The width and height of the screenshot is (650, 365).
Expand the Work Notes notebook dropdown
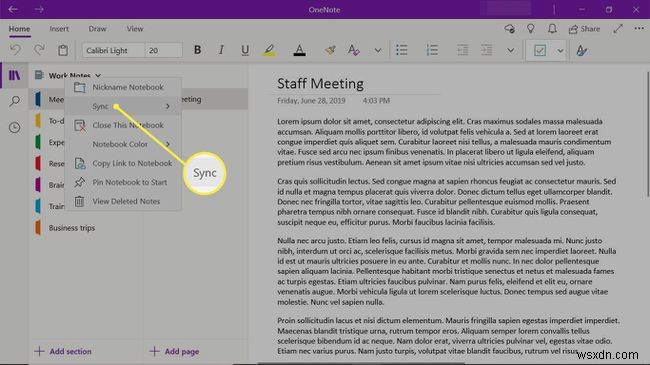[98, 75]
